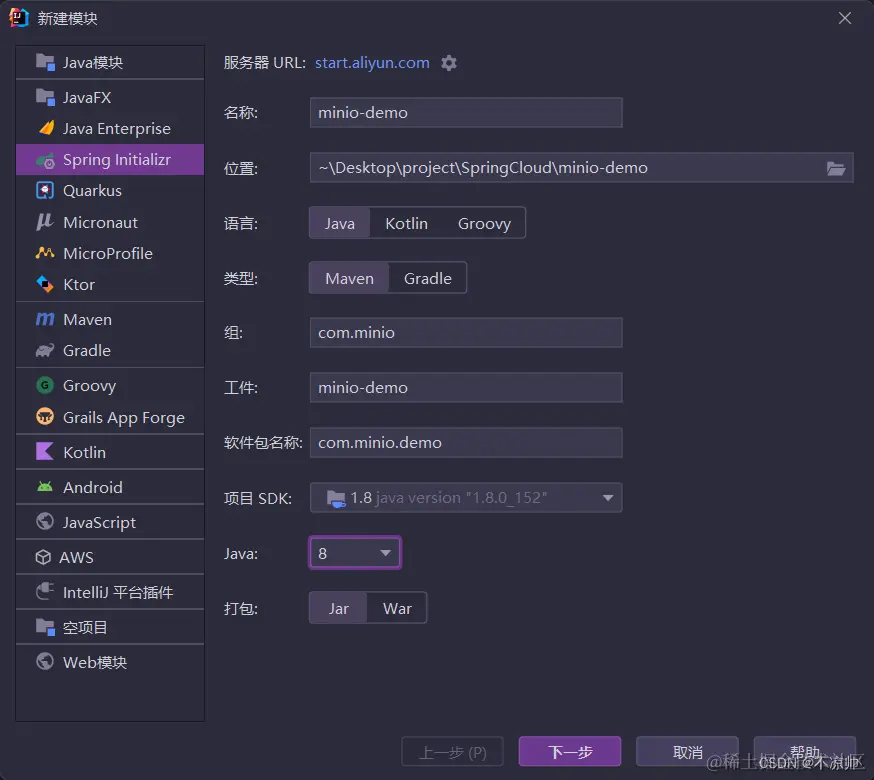Choose the Groovy G icon
Viewport: 874px width, 780px height.
point(45,385)
